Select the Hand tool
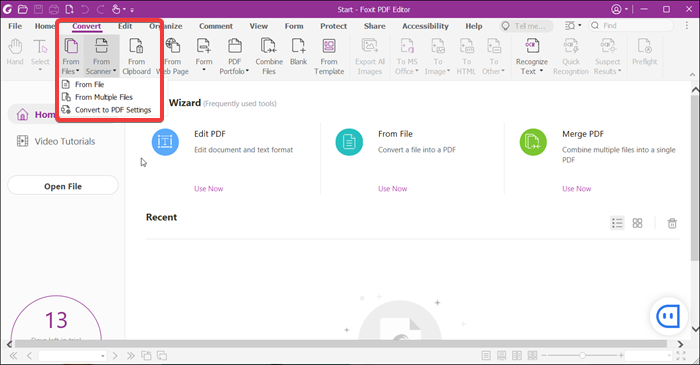 (15, 53)
